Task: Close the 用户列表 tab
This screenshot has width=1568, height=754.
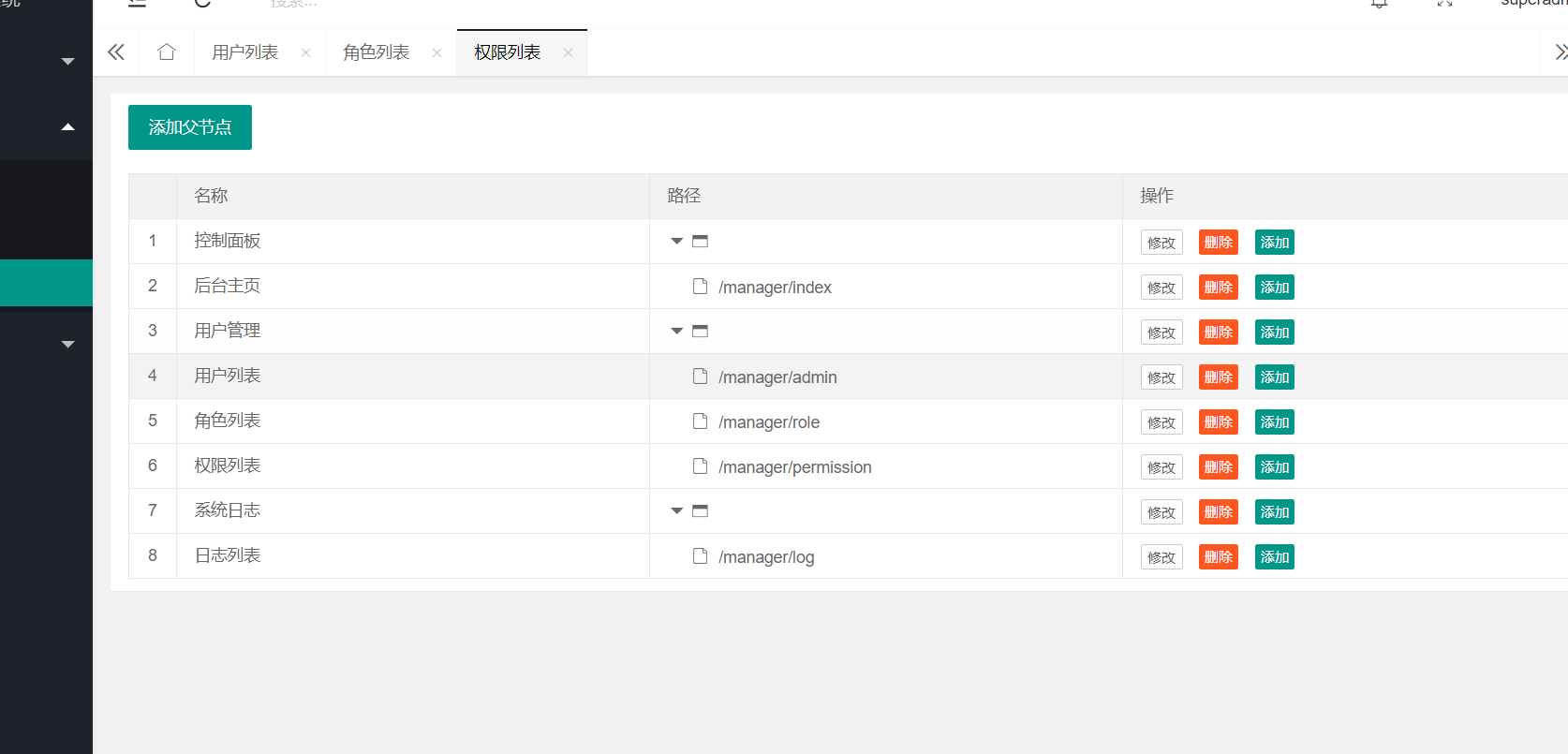Action: pyautogui.click(x=305, y=53)
